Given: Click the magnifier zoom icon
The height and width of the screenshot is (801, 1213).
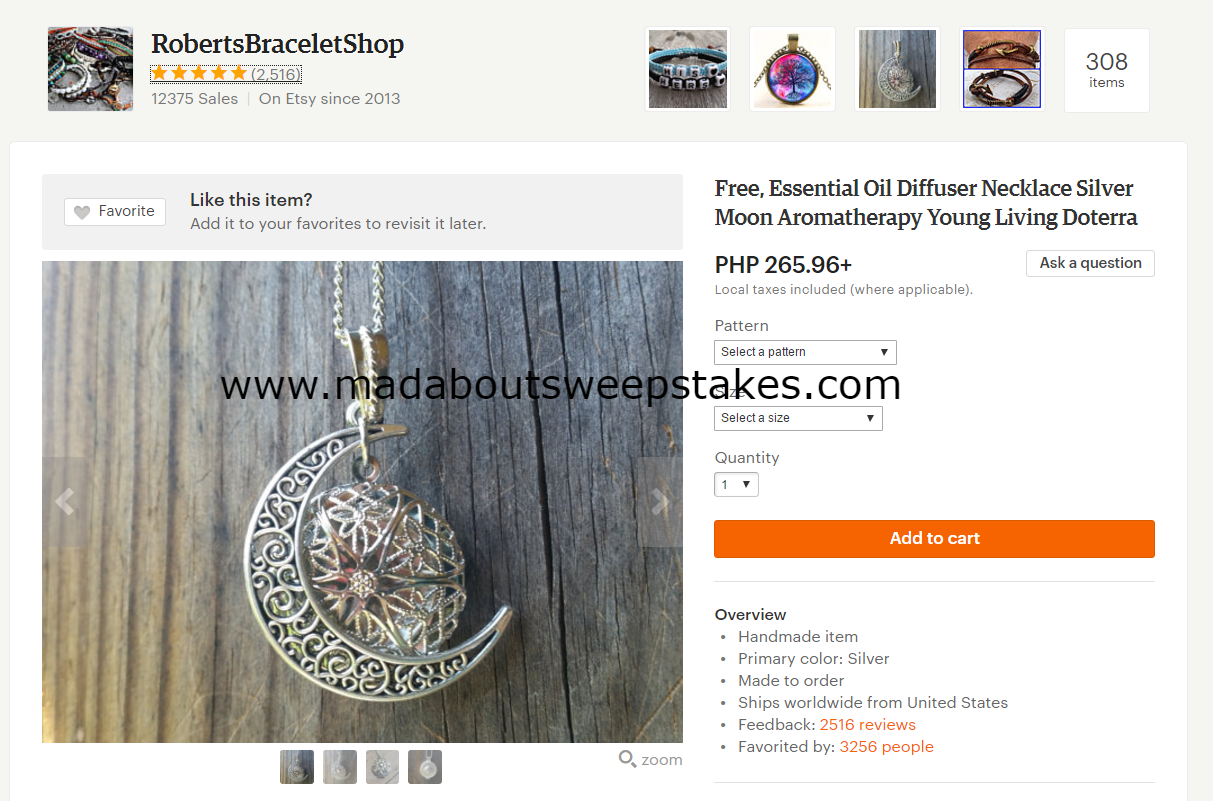Looking at the screenshot, I should point(628,759).
